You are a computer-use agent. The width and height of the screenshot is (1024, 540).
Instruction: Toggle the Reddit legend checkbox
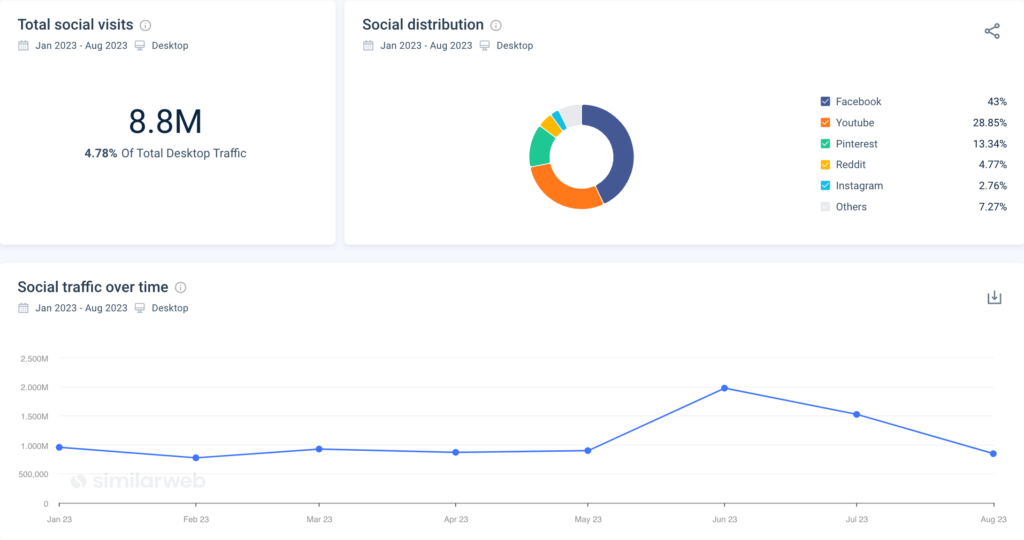pyautogui.click(x=825, y=165)
